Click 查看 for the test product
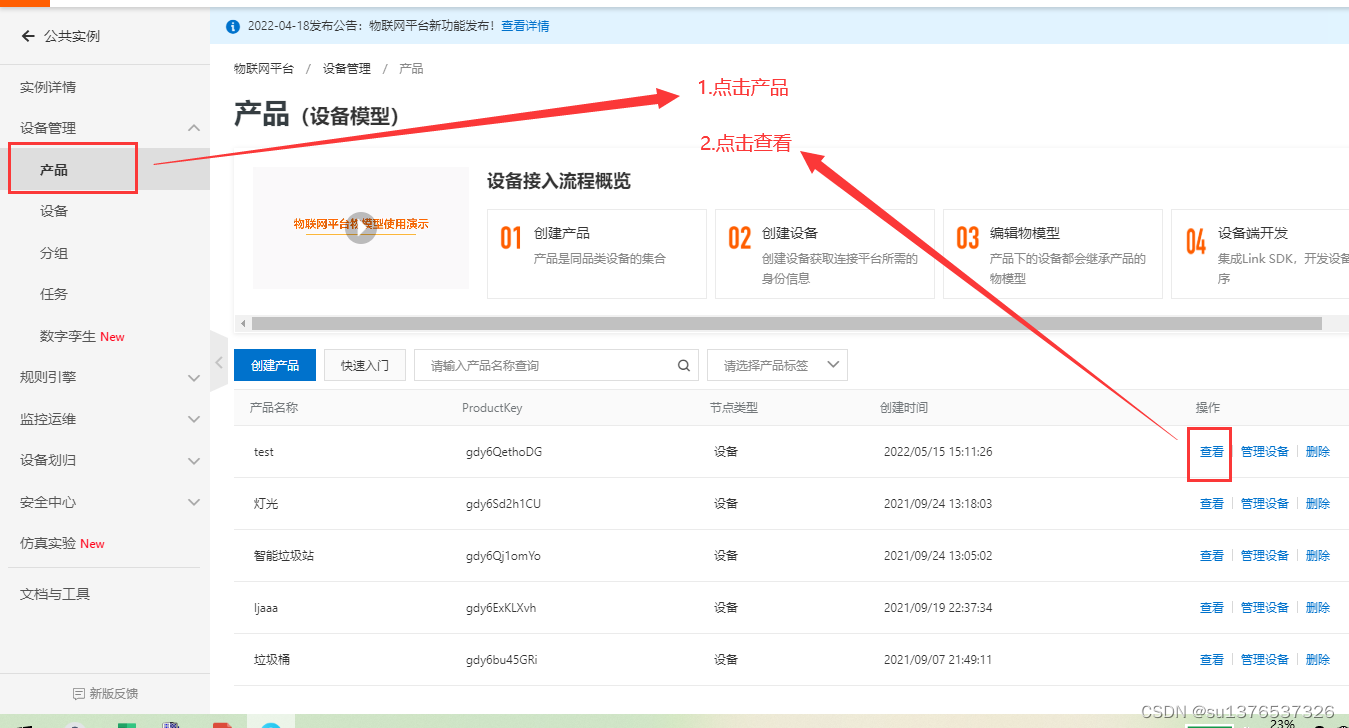This screenshot has height=728, width=1349. pyautogui.click(x=1212, y=452)
